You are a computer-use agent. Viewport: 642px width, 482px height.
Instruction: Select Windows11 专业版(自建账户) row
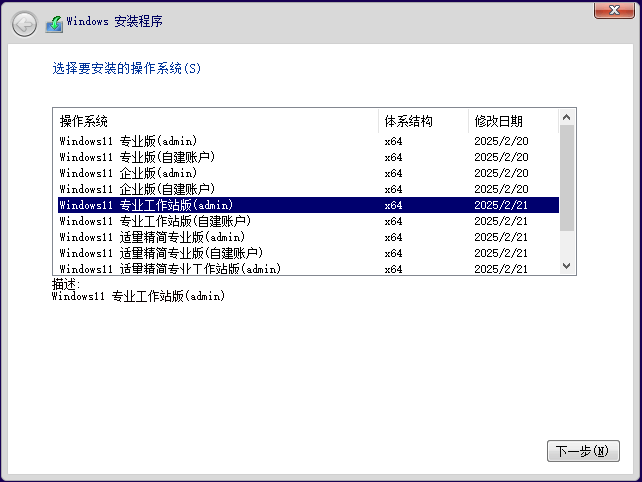pos(308,157)
